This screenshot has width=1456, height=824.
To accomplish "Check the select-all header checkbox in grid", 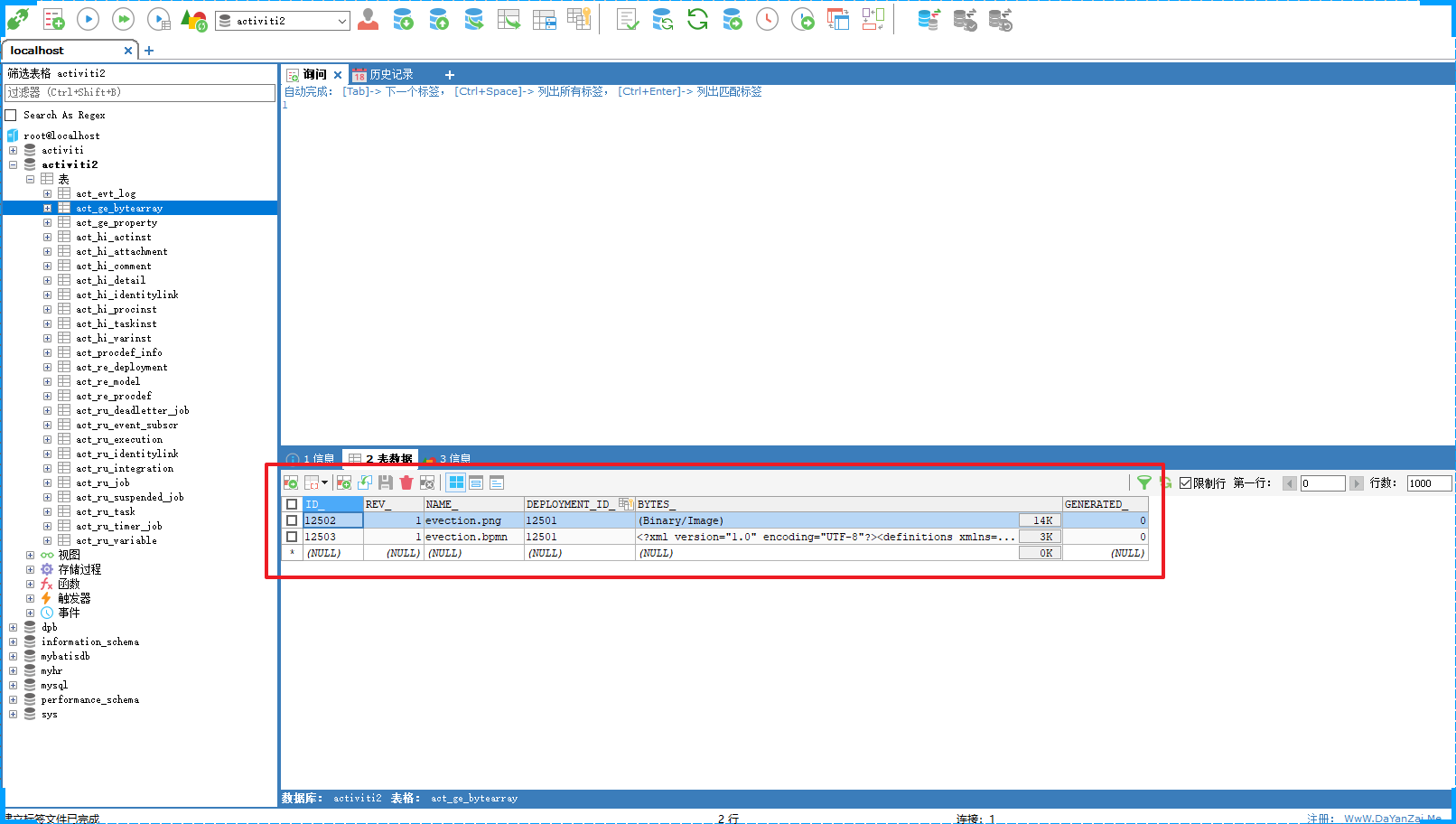I will 292,504.
